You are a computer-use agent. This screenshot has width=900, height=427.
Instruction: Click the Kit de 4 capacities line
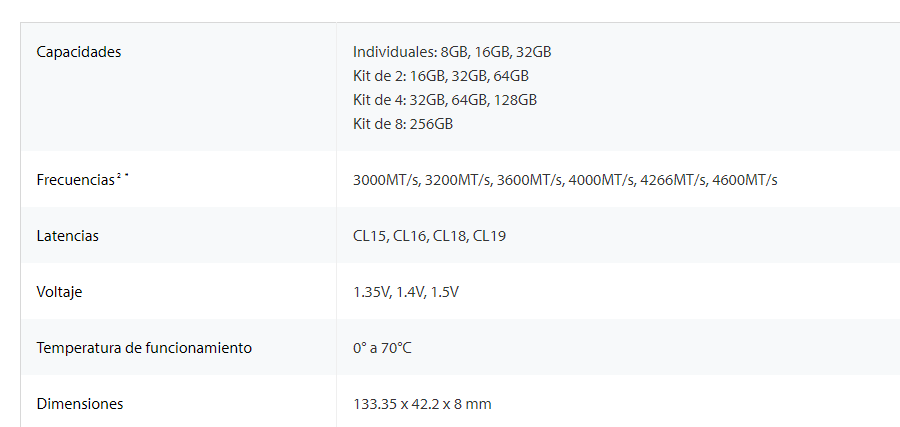pos(445,100)
